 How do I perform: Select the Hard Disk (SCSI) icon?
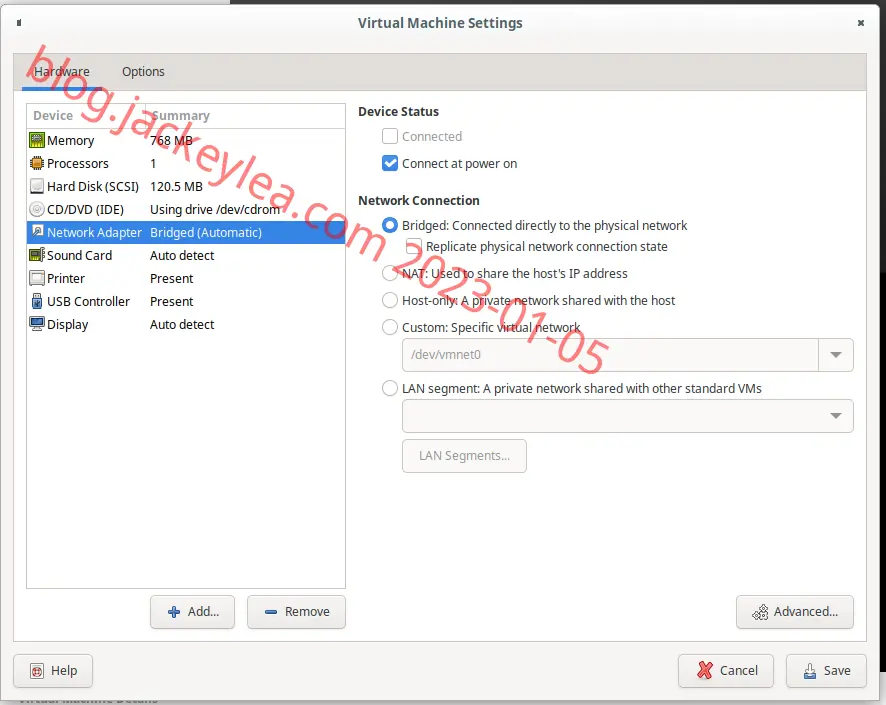(37, 186)
